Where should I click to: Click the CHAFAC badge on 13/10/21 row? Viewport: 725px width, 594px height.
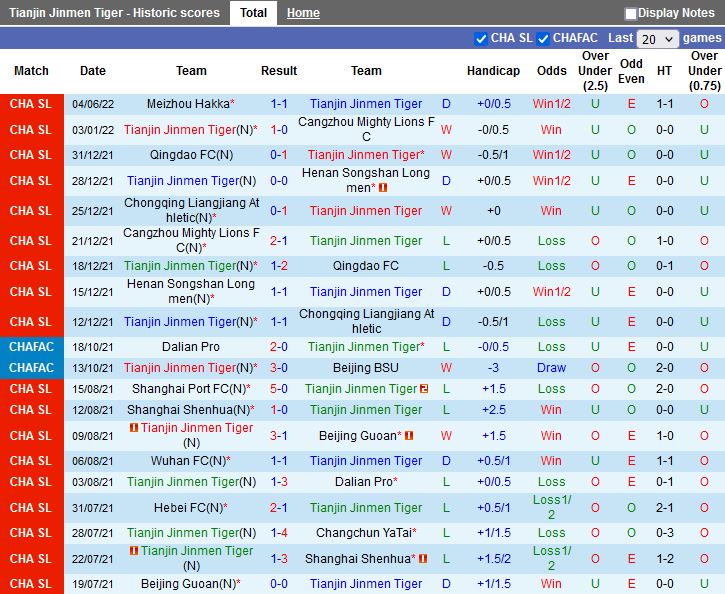click(x=31, y=368)
